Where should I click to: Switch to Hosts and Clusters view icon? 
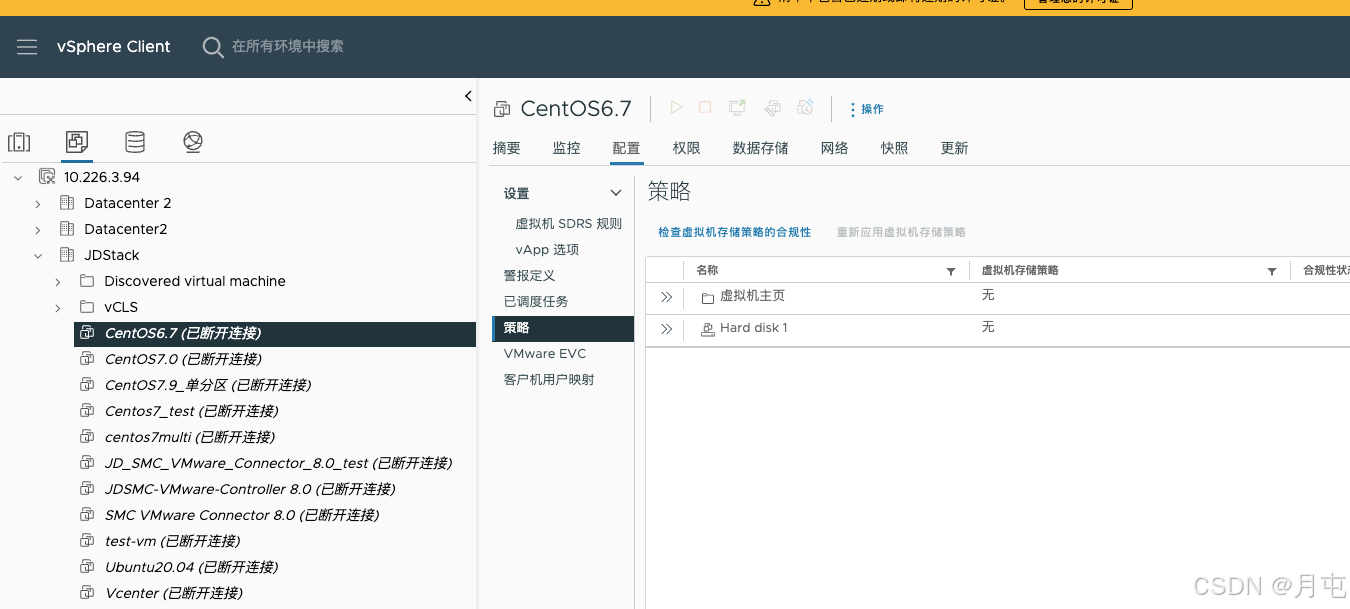point(19,142)
